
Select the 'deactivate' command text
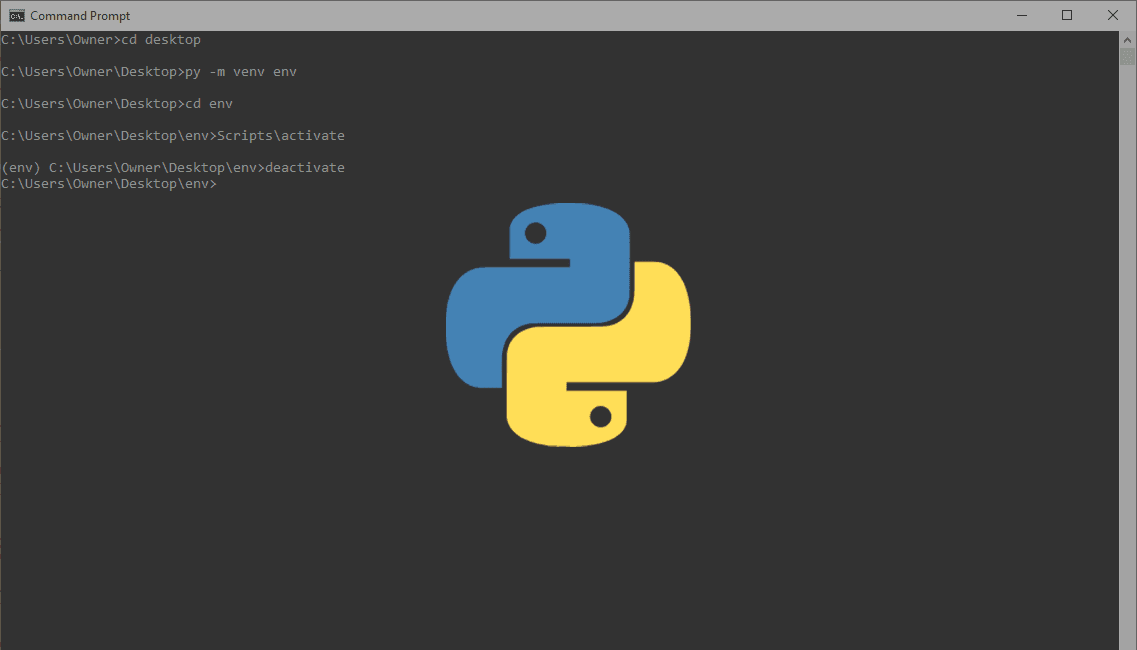click(x=306, y=167)
